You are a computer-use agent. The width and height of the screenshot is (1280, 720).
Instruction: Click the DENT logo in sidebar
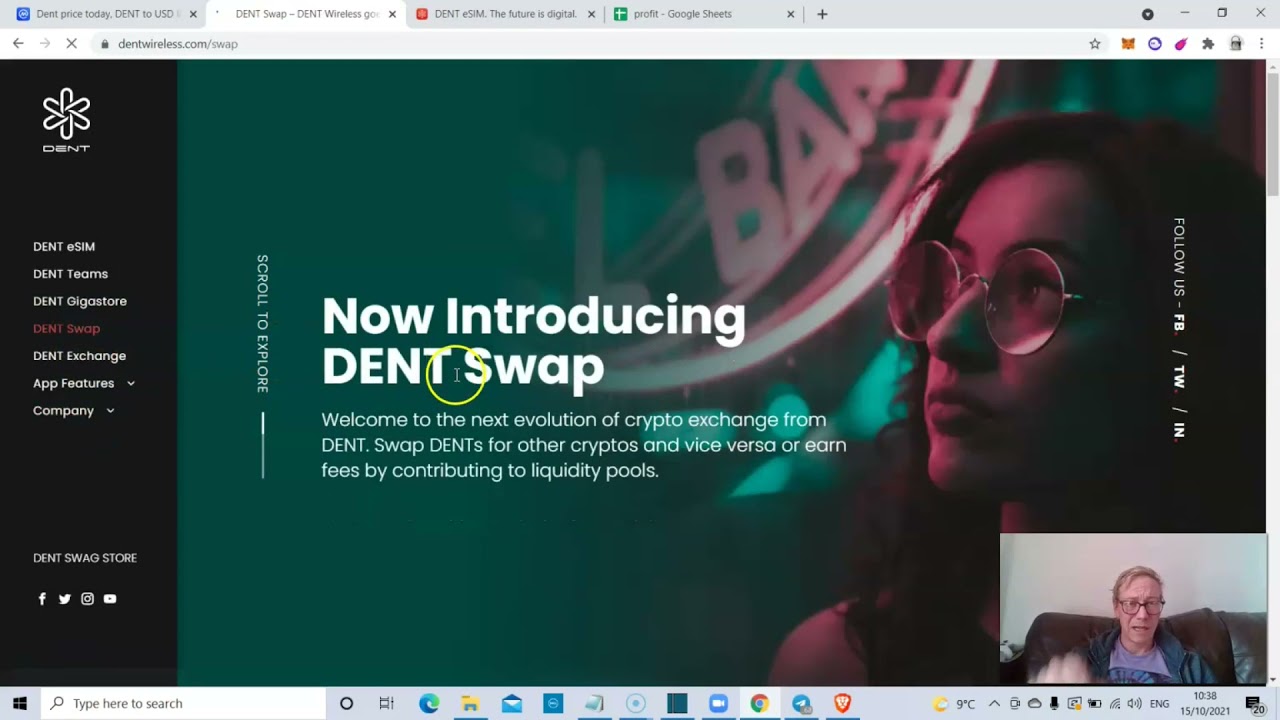[x=66, y=120]
